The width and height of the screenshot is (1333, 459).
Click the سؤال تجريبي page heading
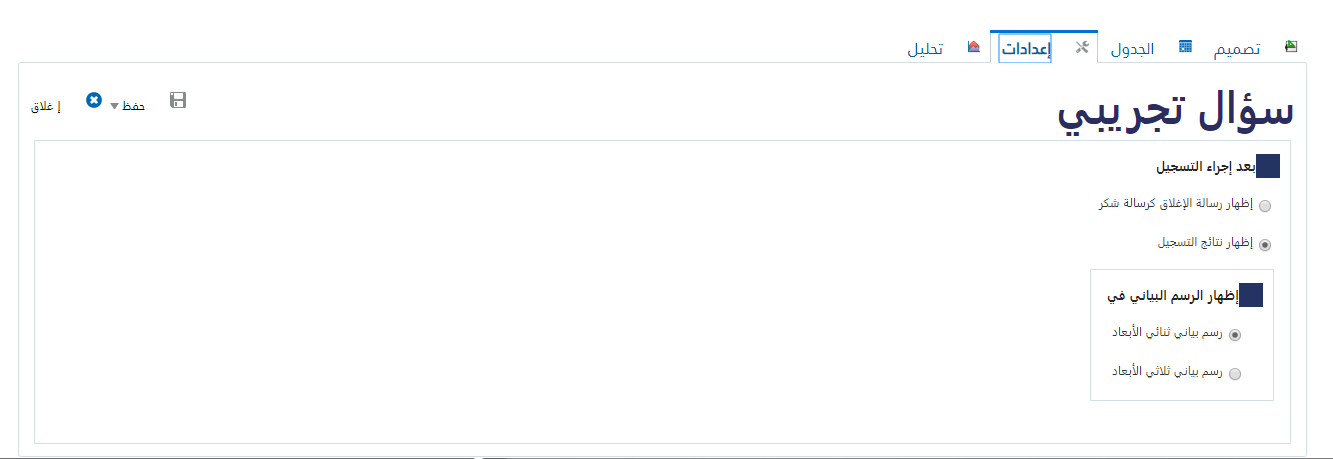pos(1176,112)
